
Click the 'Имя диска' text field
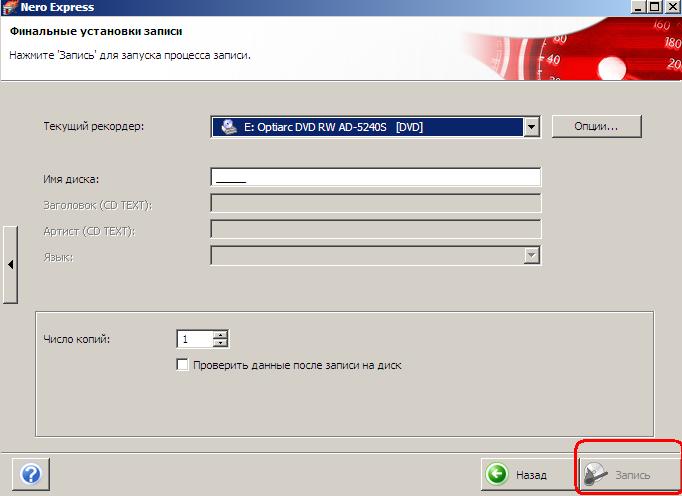tap(375, 178)
